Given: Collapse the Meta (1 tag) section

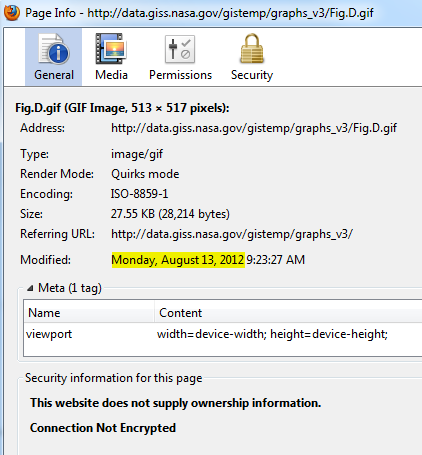Looking at the screenshot, I should pos(30,288).
